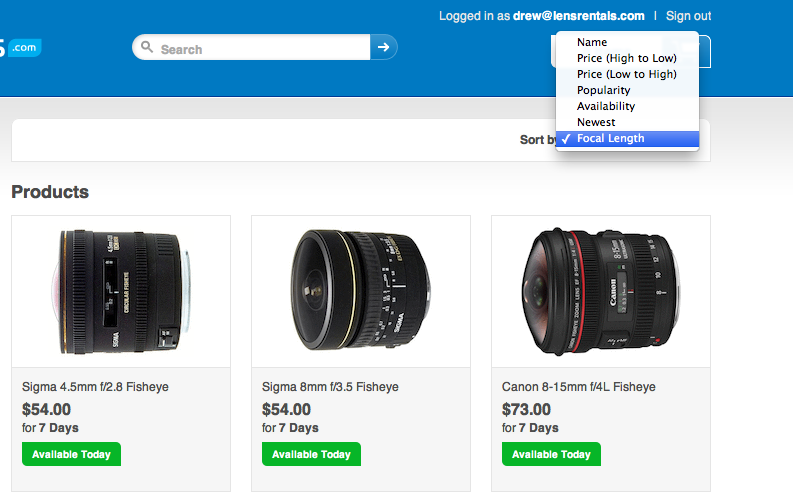The width and height of the screenshot is (793, 503).
Task: Click the search submit arrow button
Action: [x=384, y=47]
